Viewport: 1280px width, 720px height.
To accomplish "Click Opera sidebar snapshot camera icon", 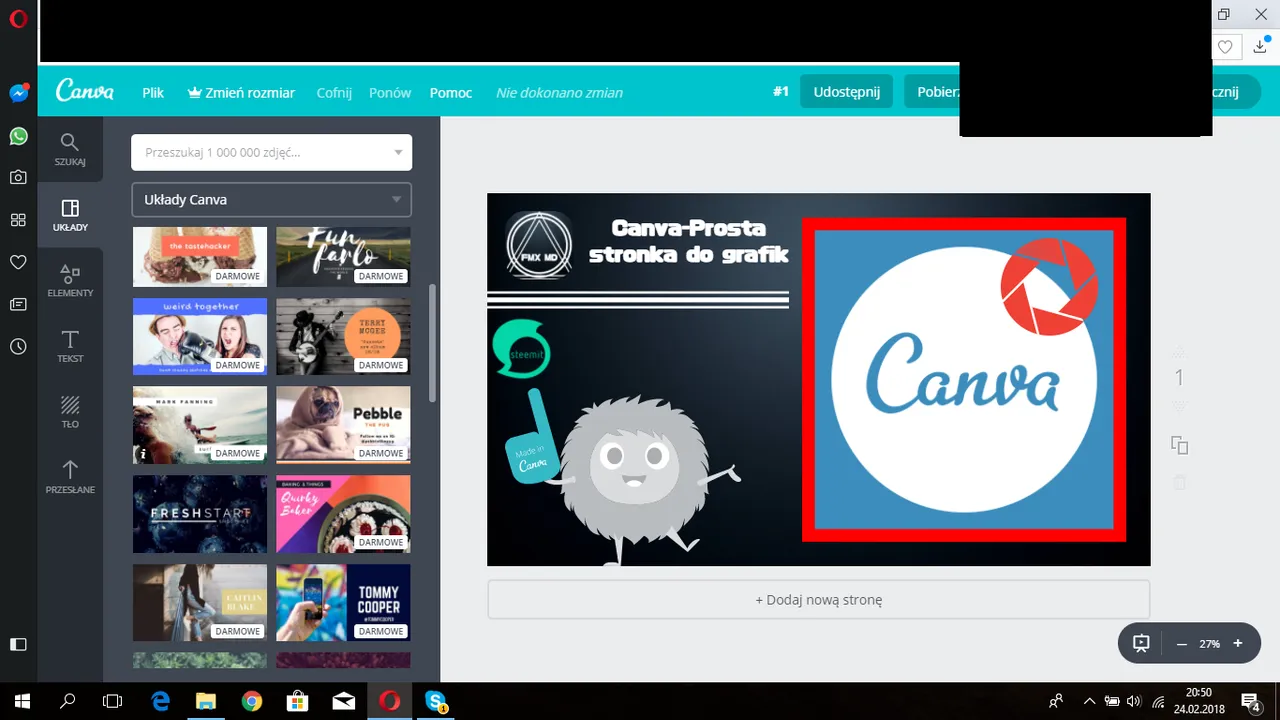I will pos(18,177).
